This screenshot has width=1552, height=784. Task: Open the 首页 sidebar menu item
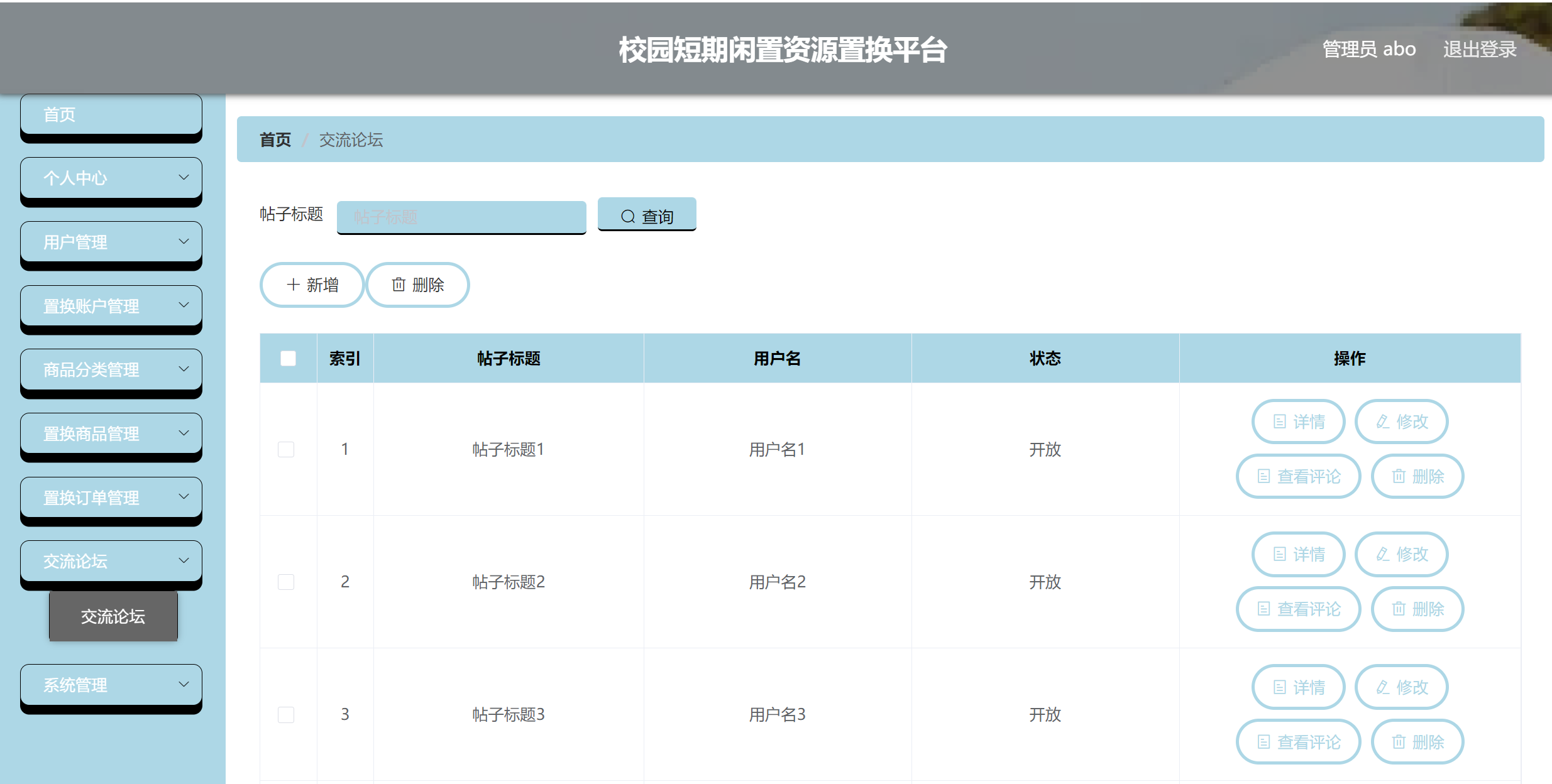(111, 114)
